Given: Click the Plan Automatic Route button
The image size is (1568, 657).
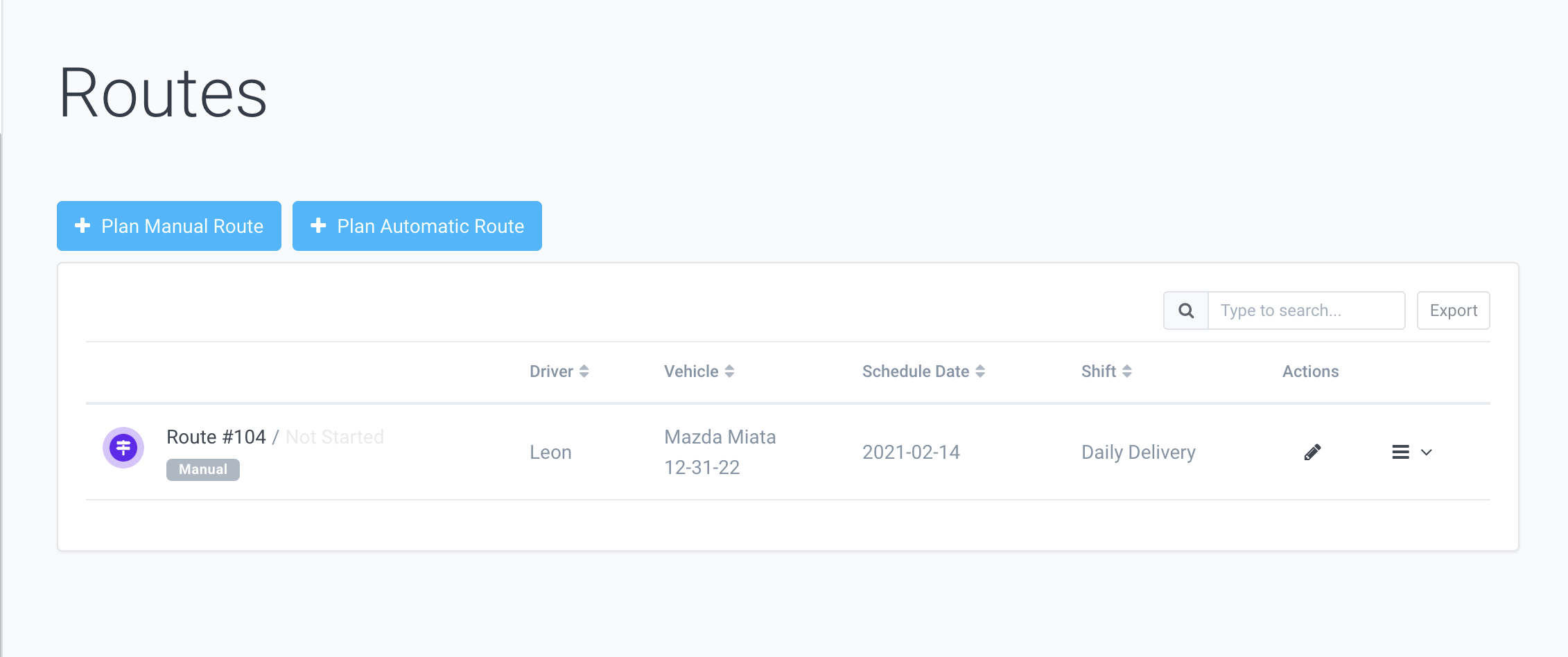Looking at the screenshot, I should click(x=417, y=226).
